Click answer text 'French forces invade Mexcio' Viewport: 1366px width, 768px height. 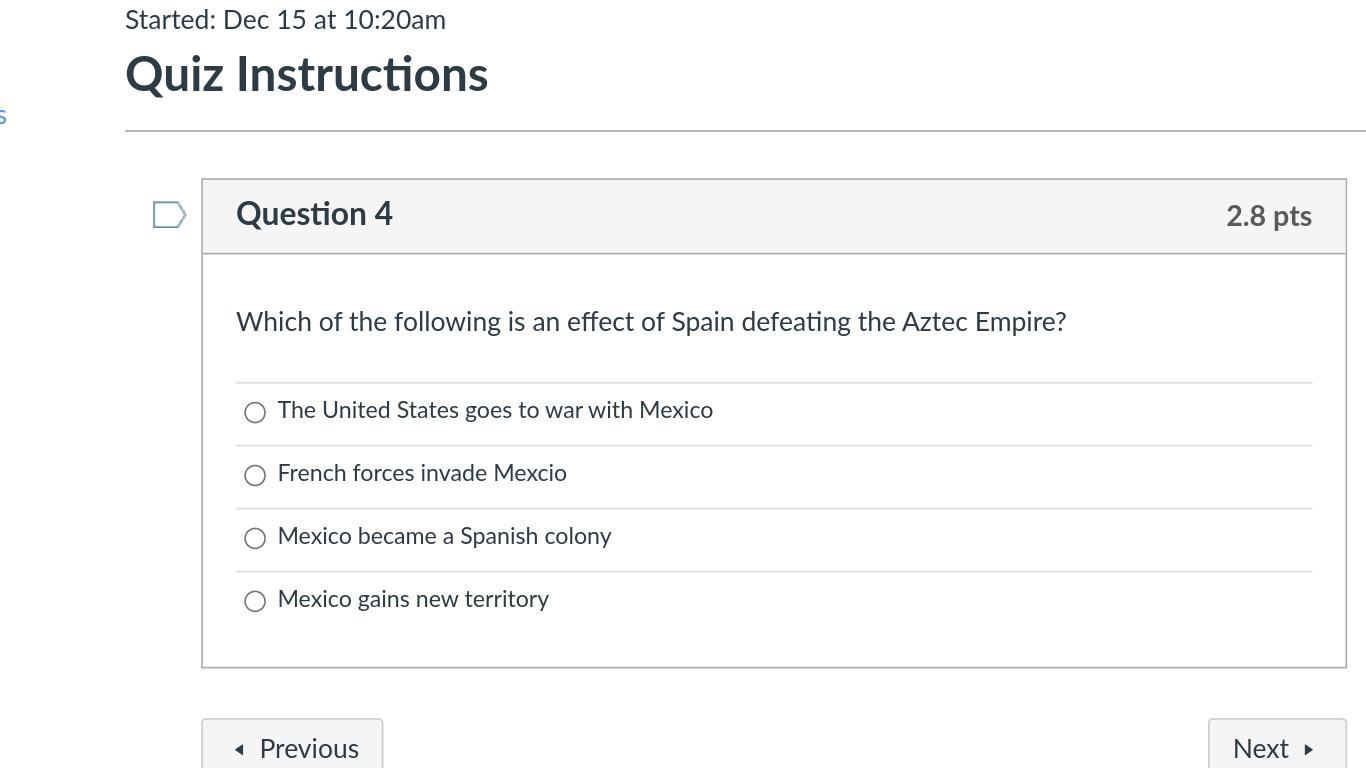point(422,473)
